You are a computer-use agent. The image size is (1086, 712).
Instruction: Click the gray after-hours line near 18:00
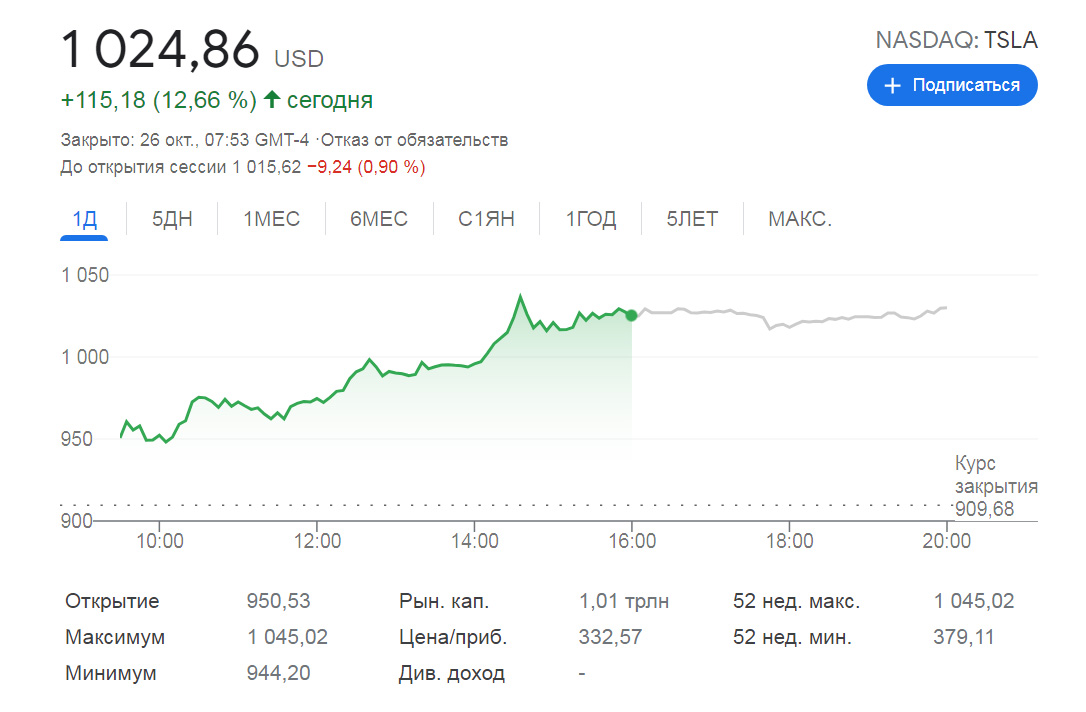point(788,326)
